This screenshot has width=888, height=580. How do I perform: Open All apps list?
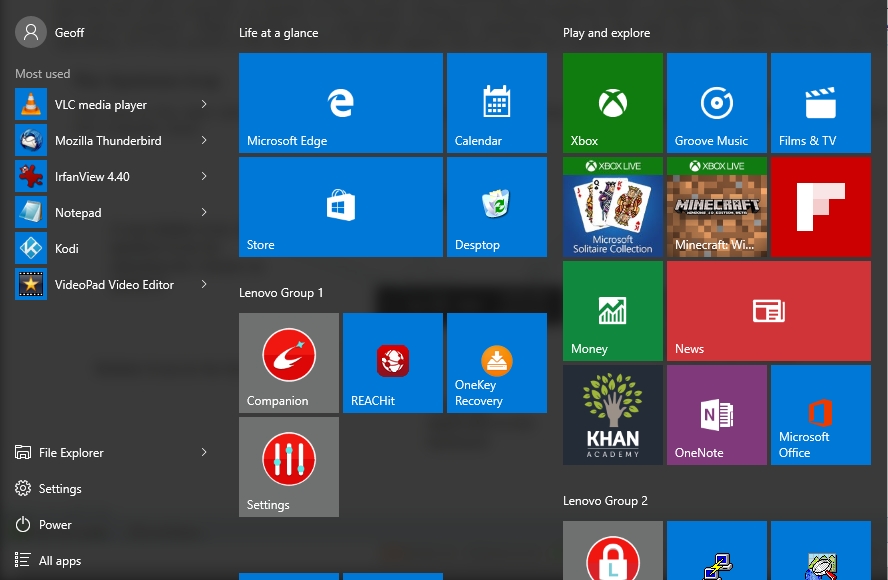point(59,561)
